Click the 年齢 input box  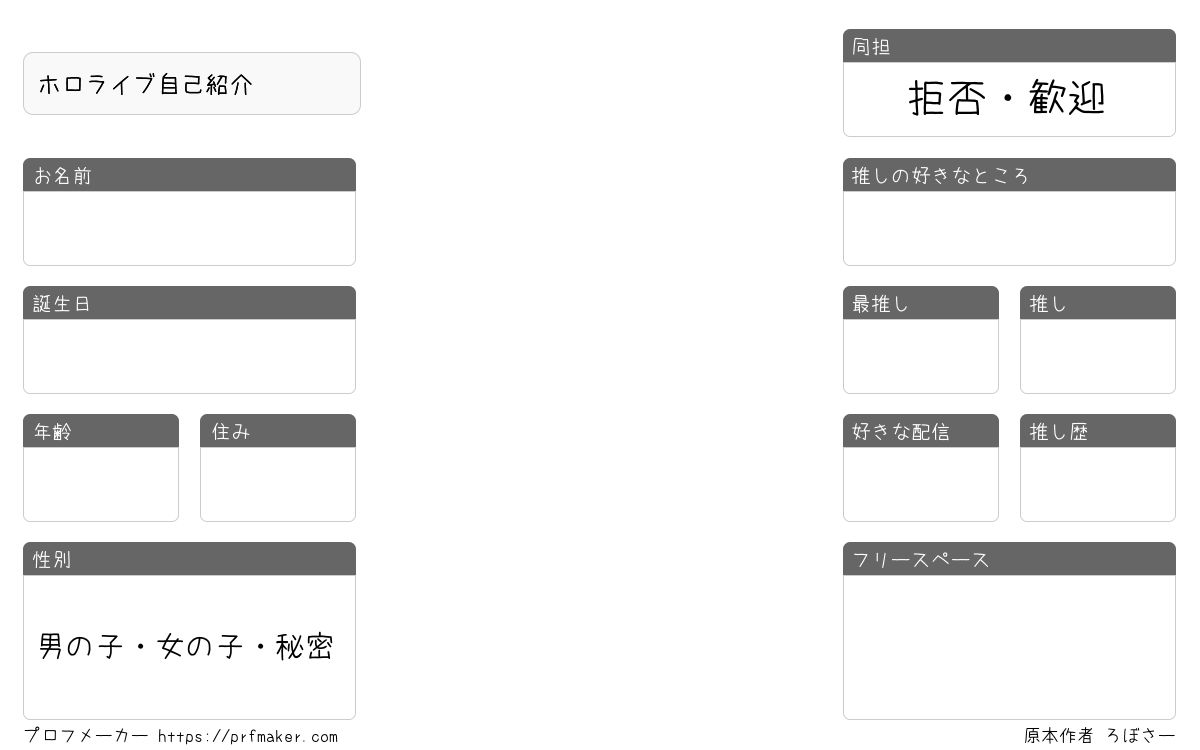pos(101,484)
